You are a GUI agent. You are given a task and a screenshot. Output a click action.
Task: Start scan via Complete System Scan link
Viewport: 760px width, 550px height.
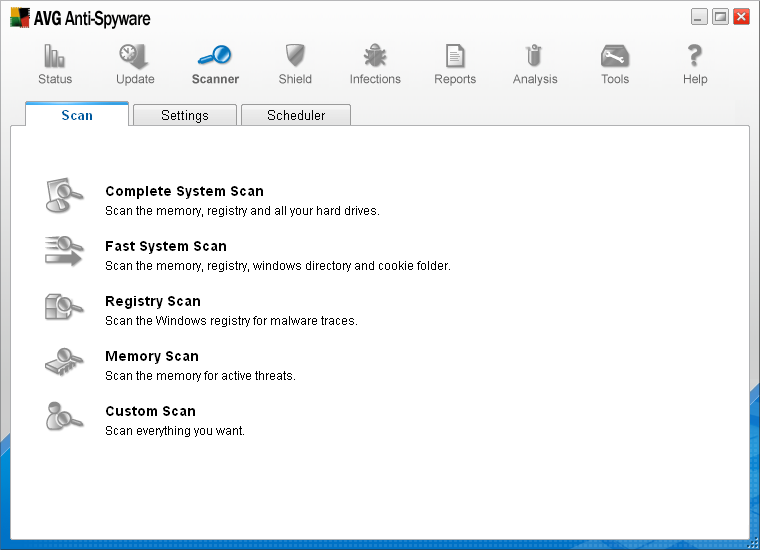[184, 191]
